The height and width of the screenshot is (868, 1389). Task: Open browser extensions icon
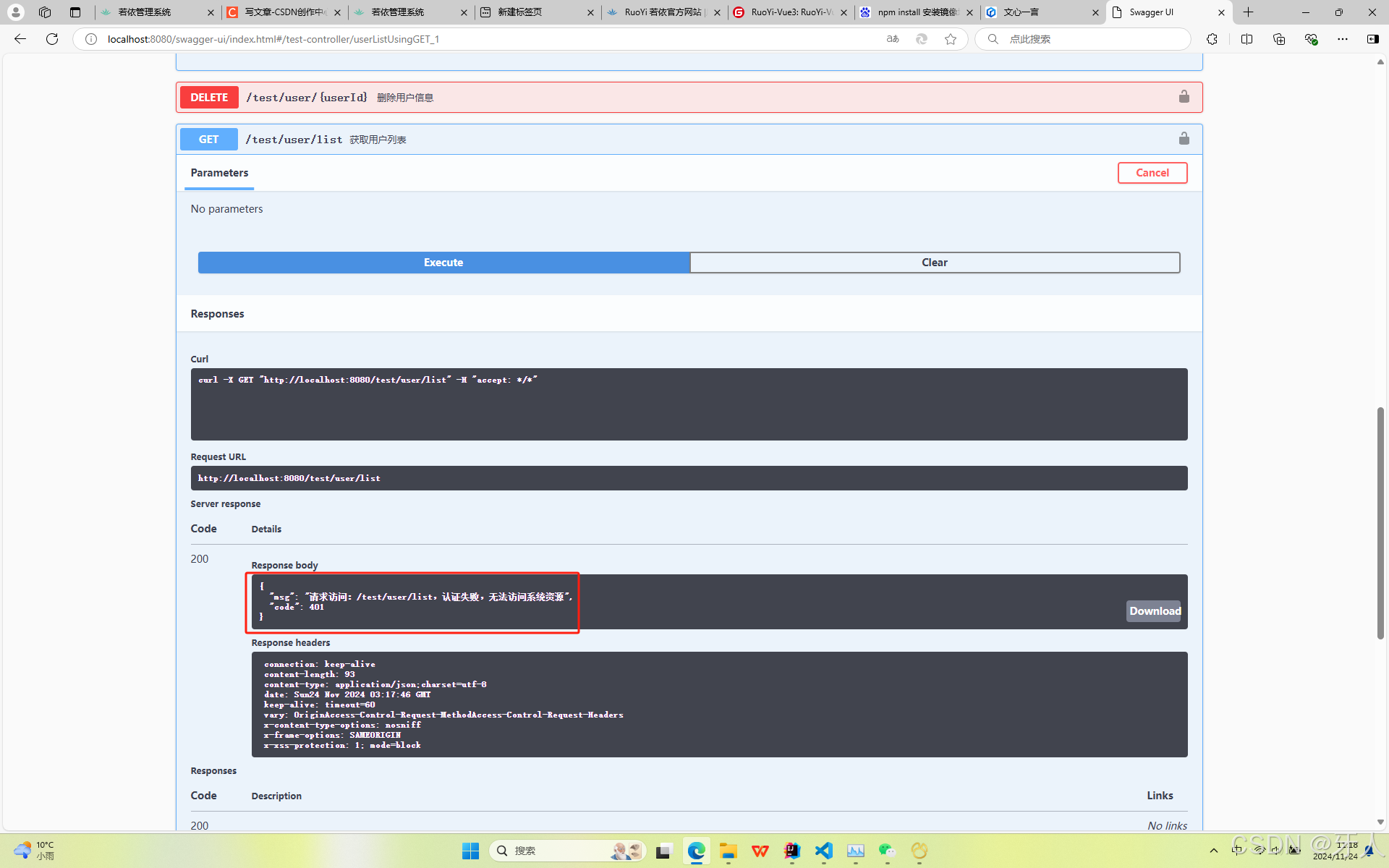point(1212,39)
